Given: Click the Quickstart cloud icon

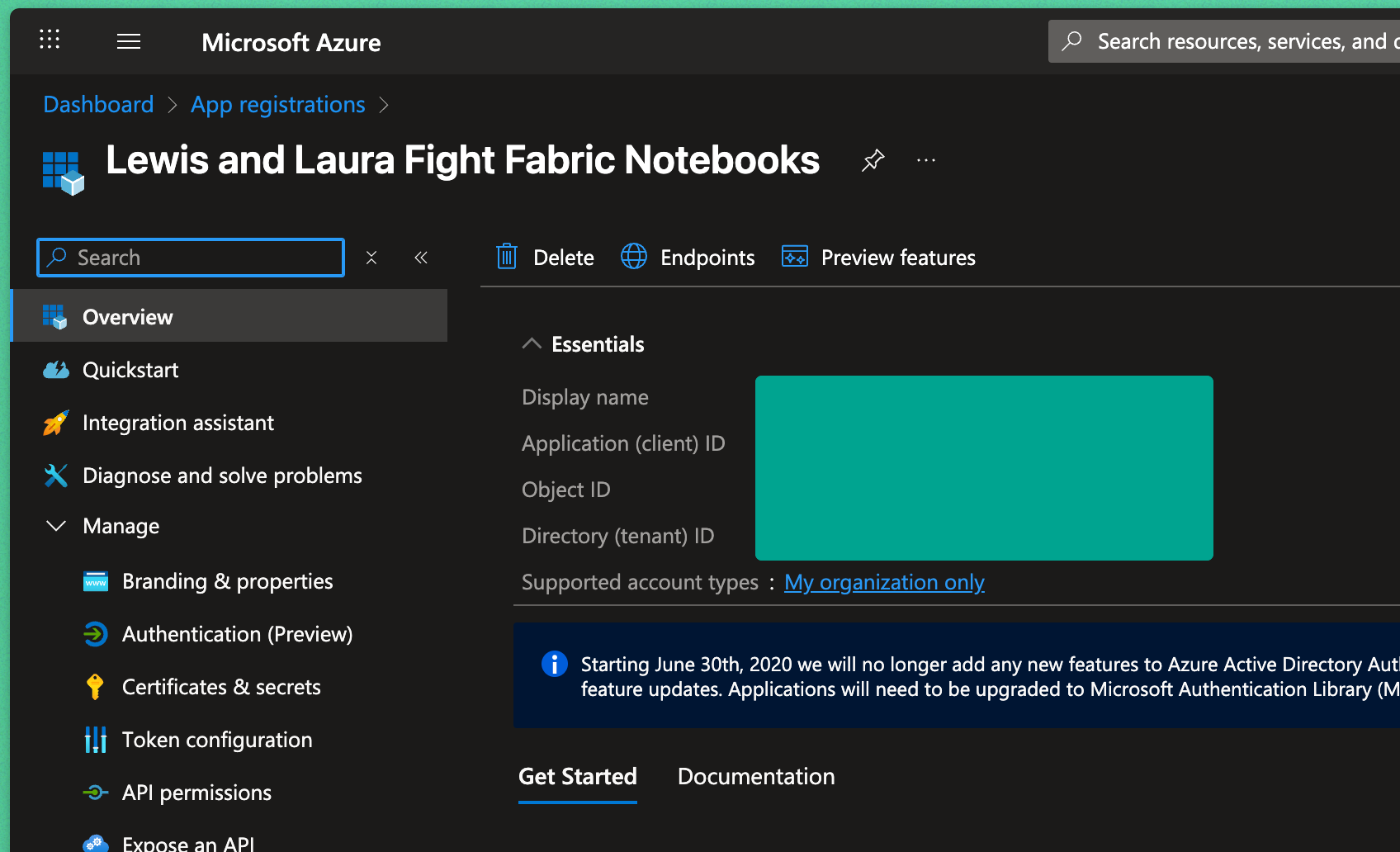Looking at the screenshot, I should (x=55, y=370).
